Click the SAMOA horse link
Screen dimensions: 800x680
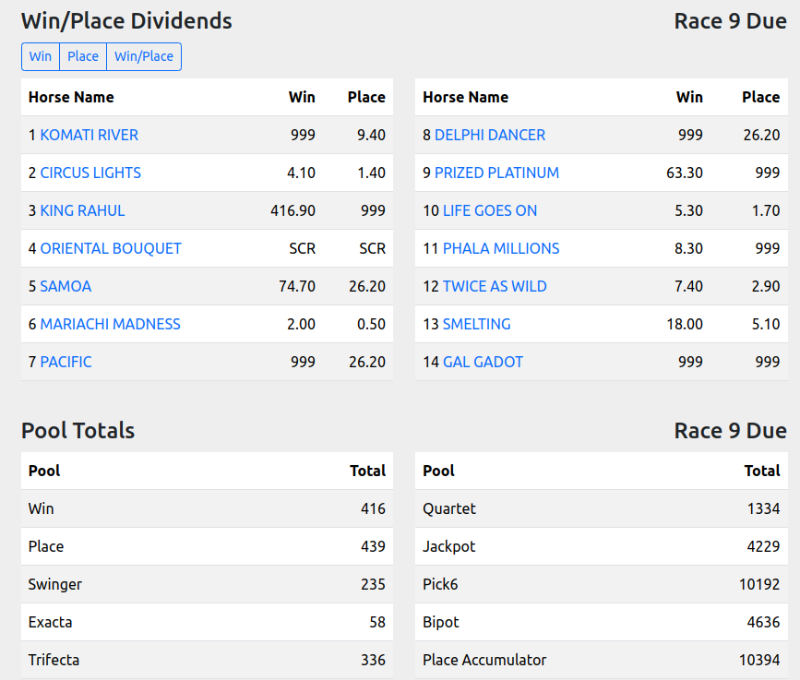coord(65,287)
